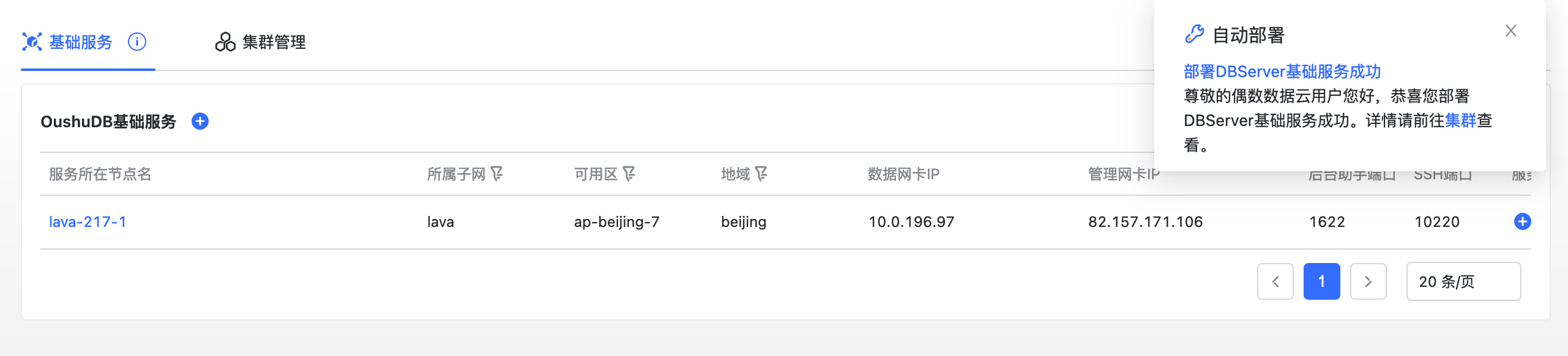This screenshot has height=356, width=1568.
Task: Open 部署DBServer基础服务成功 notification link
Action: (1282, 72)
